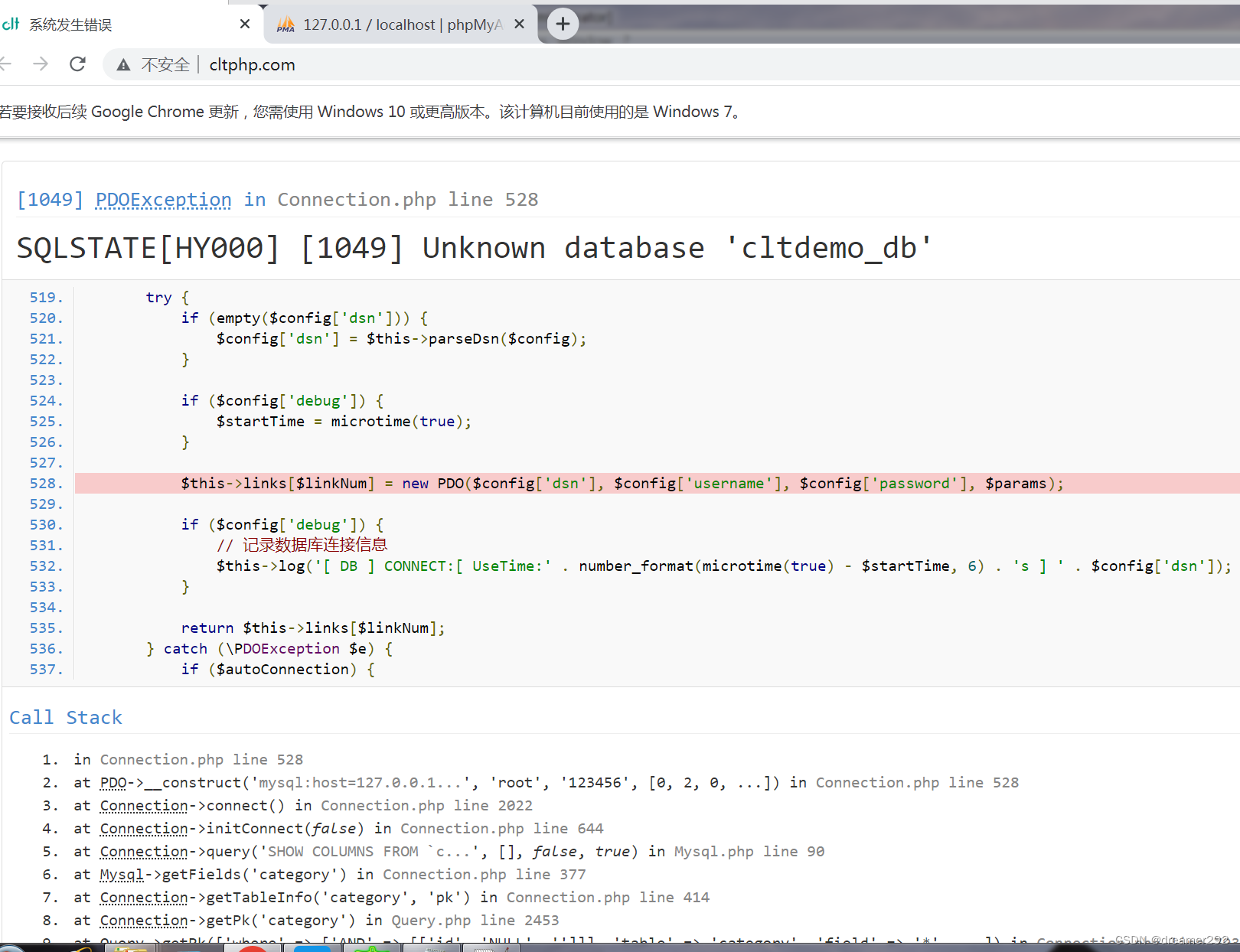Click the PMA favicon on the phpMyAdmin tab

[x=285, y=24]
